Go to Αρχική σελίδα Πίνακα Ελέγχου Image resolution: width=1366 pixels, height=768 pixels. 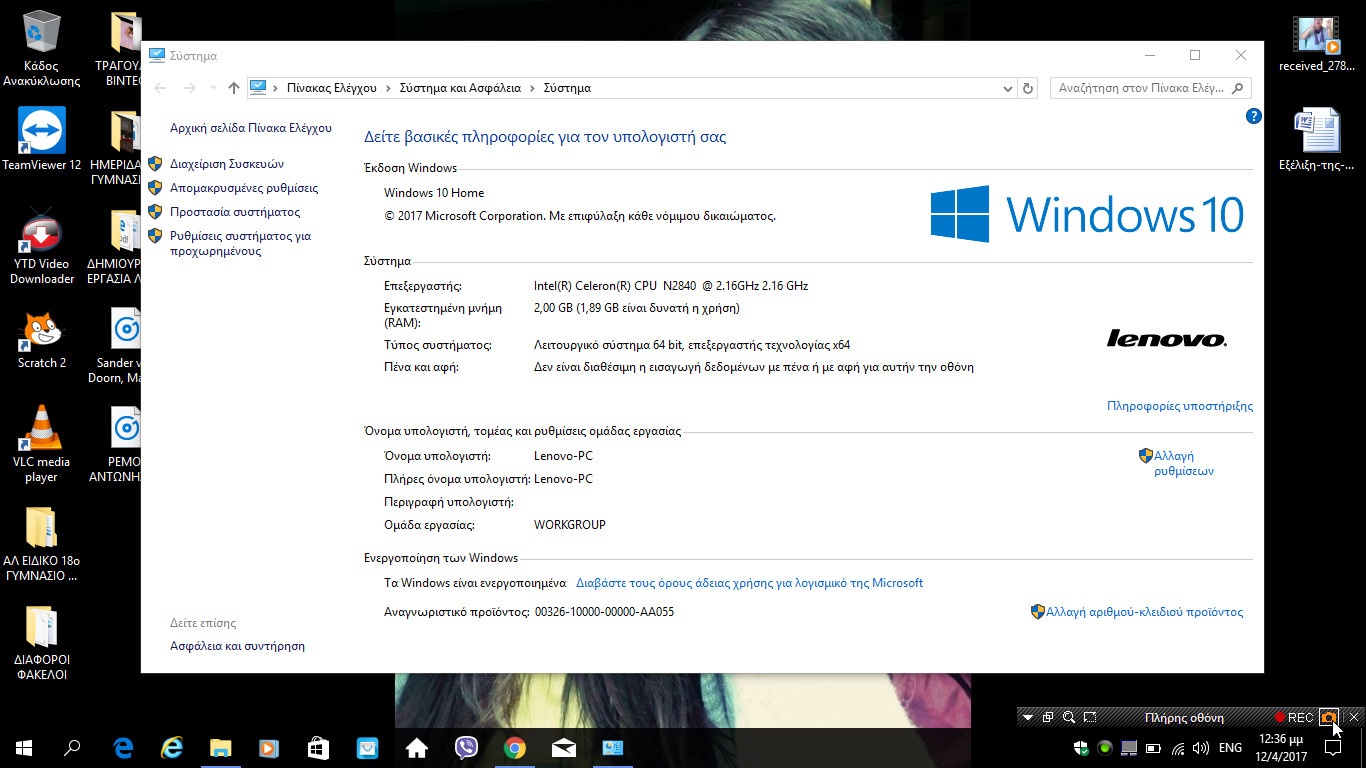250,128
